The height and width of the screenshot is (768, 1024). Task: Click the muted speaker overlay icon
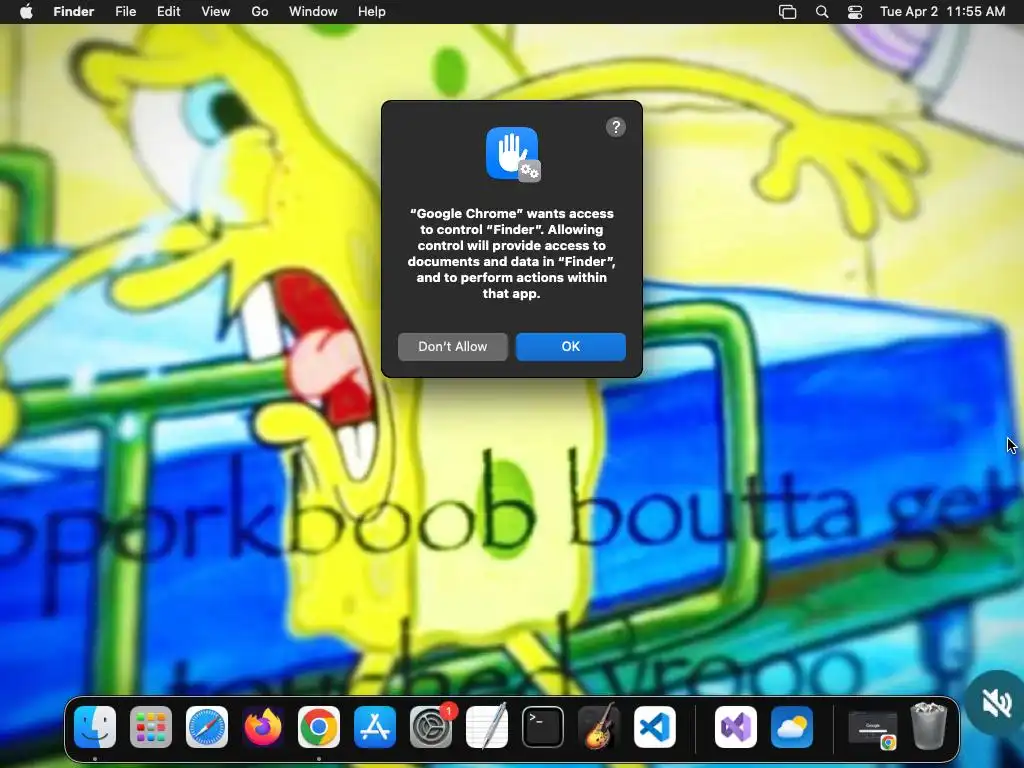(997, 703)
